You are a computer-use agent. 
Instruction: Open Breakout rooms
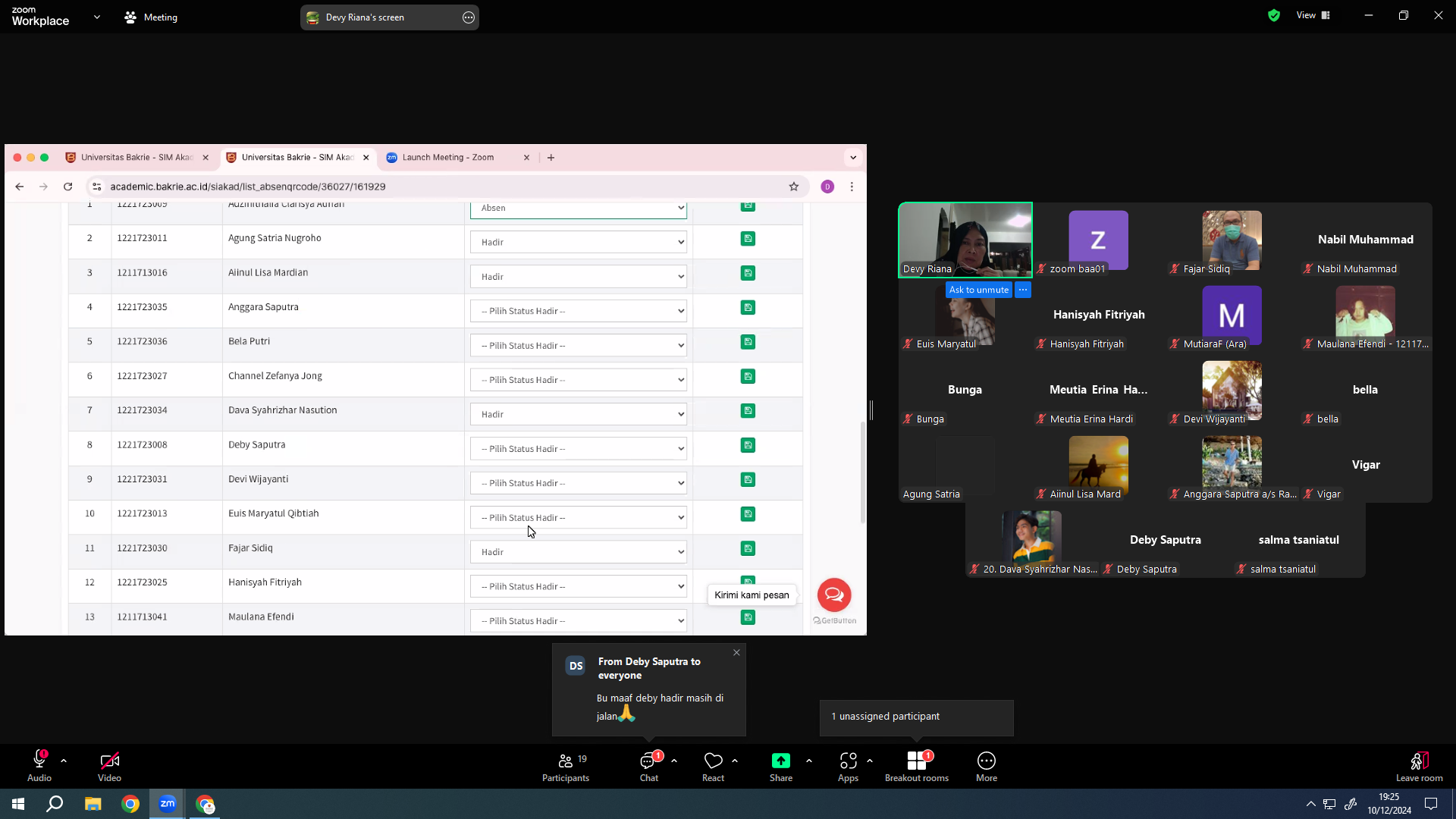click(x=917, y=766)
